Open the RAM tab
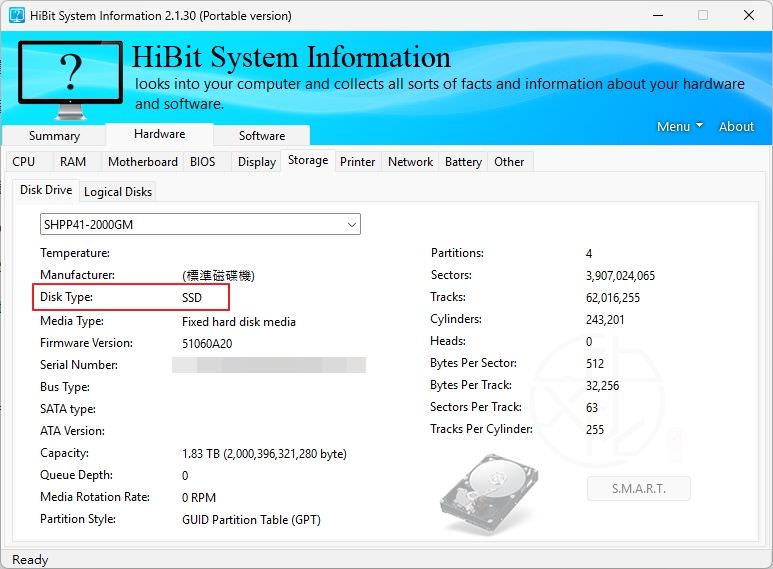This screenshot has width=773, height=569. [x=73, y=162]
